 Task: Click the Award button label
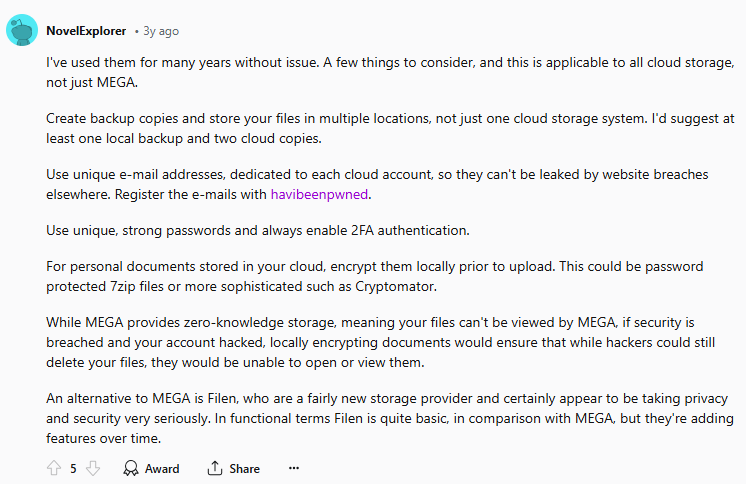162,468
